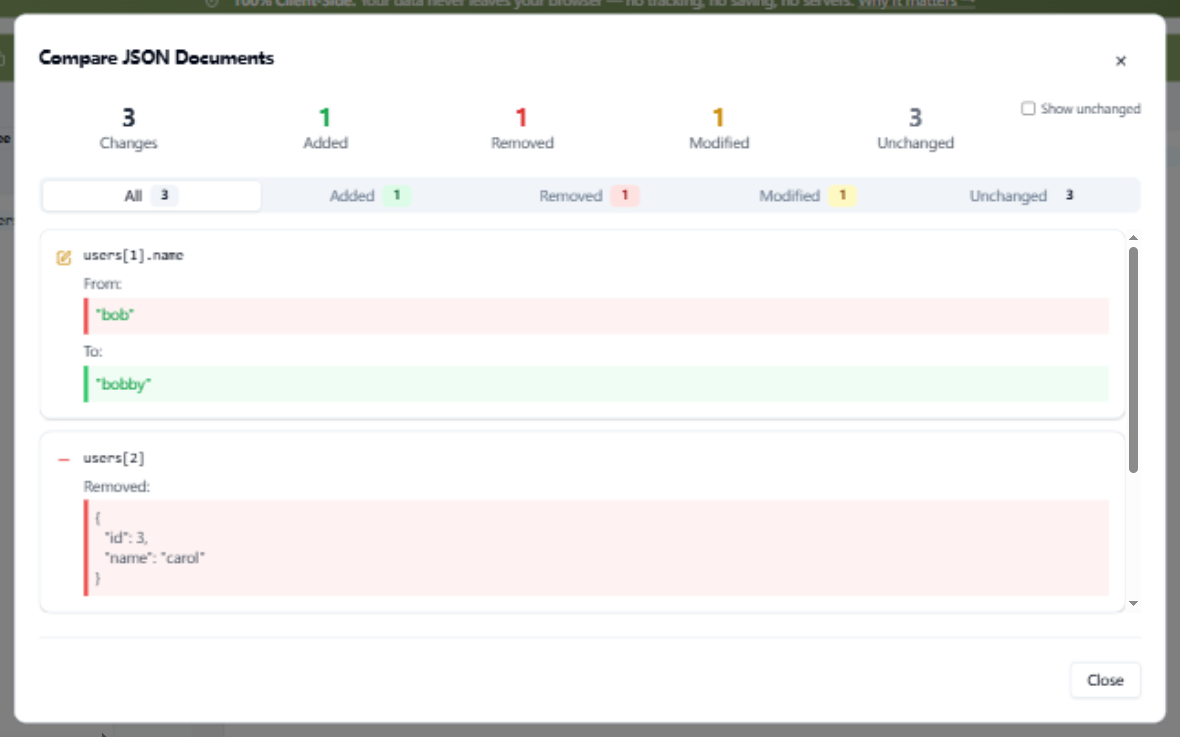Click the users[2] path text
1180x737 pixels.
pyautogui.click(x=114, y=458)
